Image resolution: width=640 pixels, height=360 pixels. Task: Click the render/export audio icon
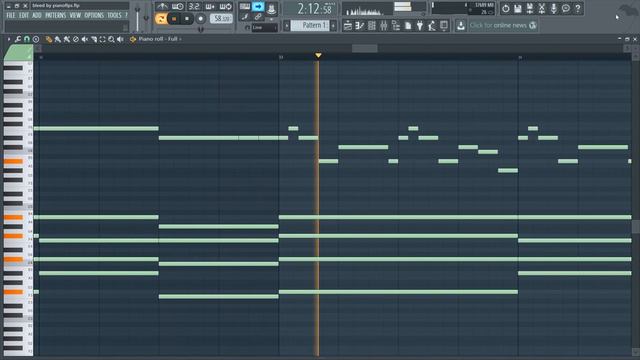pyautogui.click(x=530, y=8)
